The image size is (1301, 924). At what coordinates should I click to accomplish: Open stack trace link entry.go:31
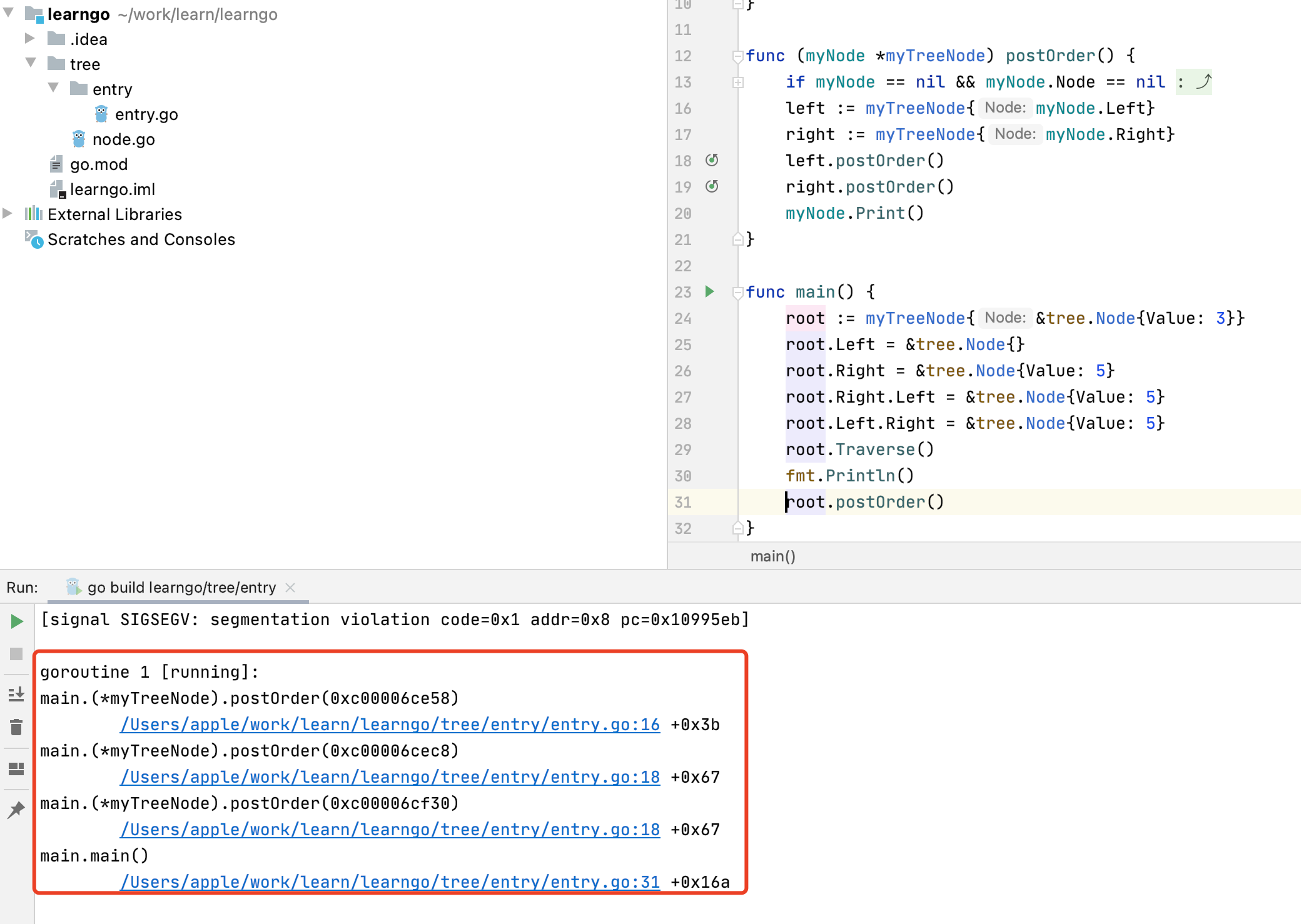tap(390, 882)
